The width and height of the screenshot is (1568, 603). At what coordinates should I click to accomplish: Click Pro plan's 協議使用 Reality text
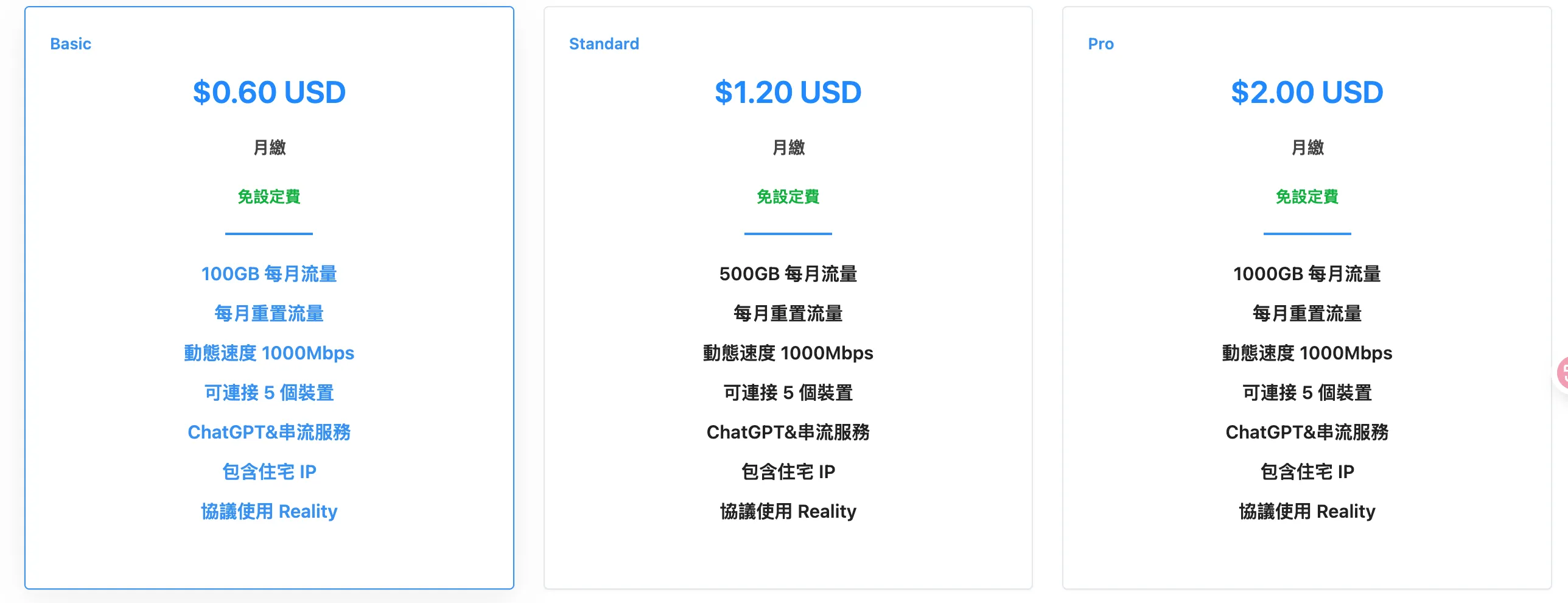[1307, 512]
